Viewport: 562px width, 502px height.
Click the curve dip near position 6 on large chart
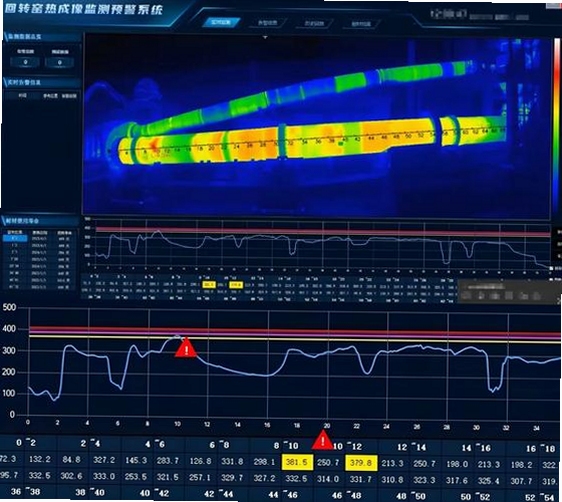[x=116, y=385]
